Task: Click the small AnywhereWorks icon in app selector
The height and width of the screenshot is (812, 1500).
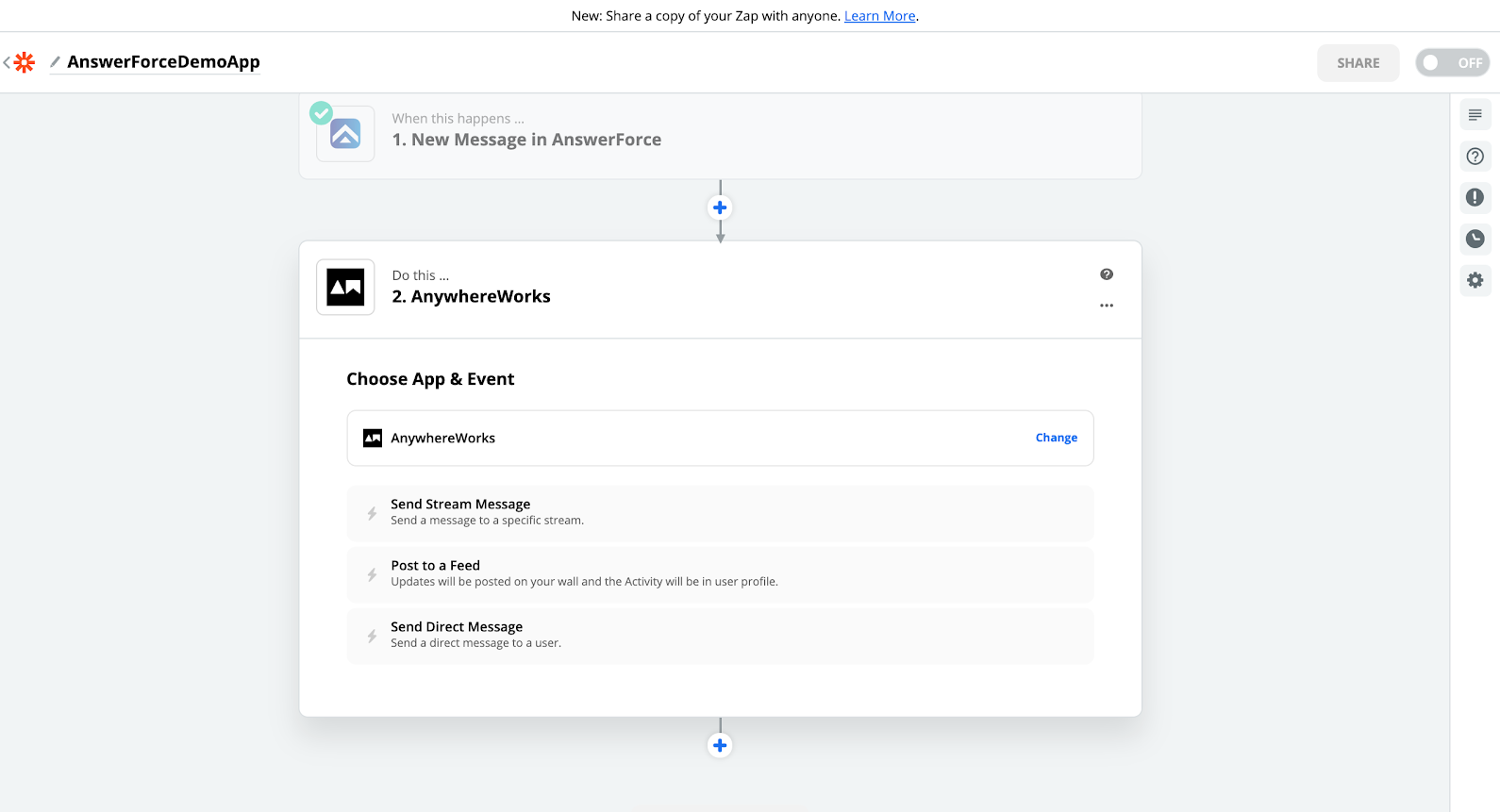Action: click(x=373, y=438)
